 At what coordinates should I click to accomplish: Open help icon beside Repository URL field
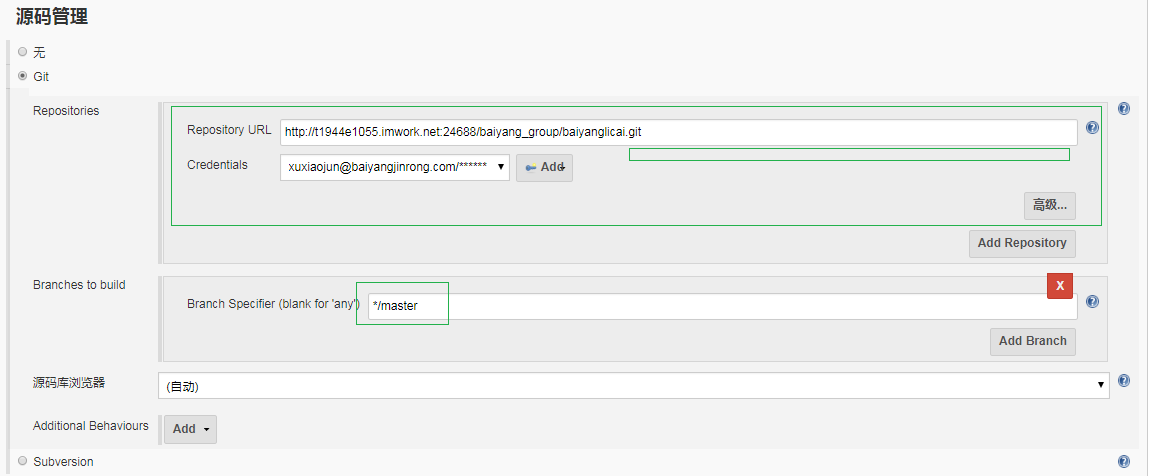[1092, 127]
